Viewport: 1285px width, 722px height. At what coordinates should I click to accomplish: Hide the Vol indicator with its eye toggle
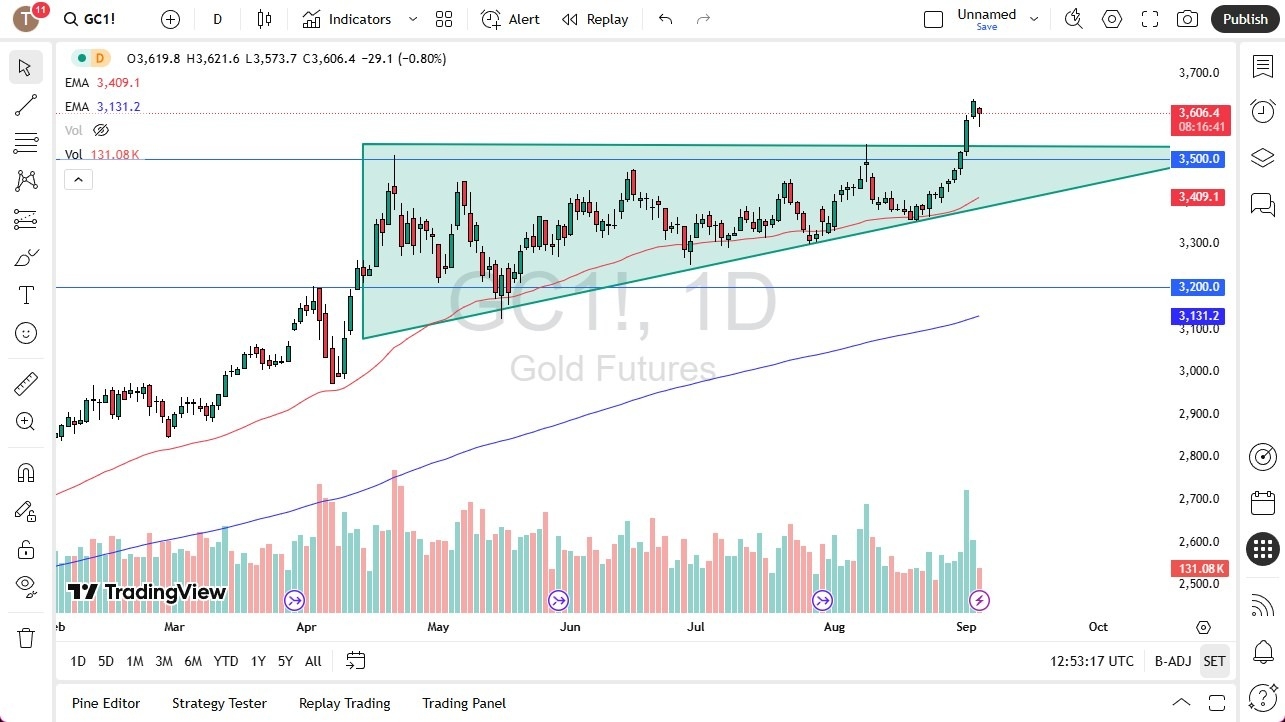pos(100,130)
